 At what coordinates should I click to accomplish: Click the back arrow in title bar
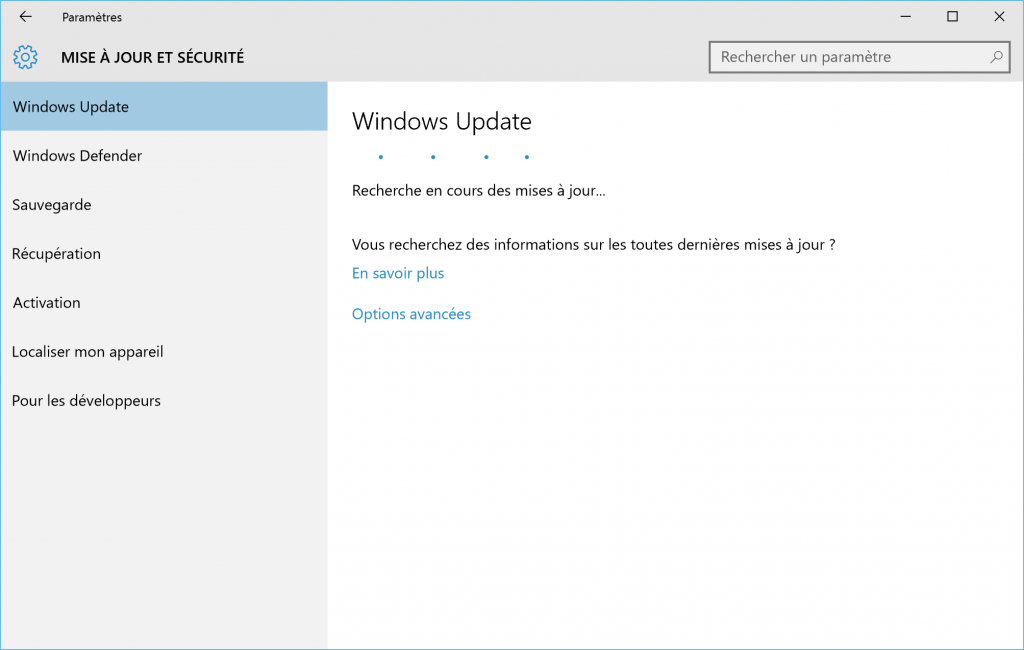(25, 17)
